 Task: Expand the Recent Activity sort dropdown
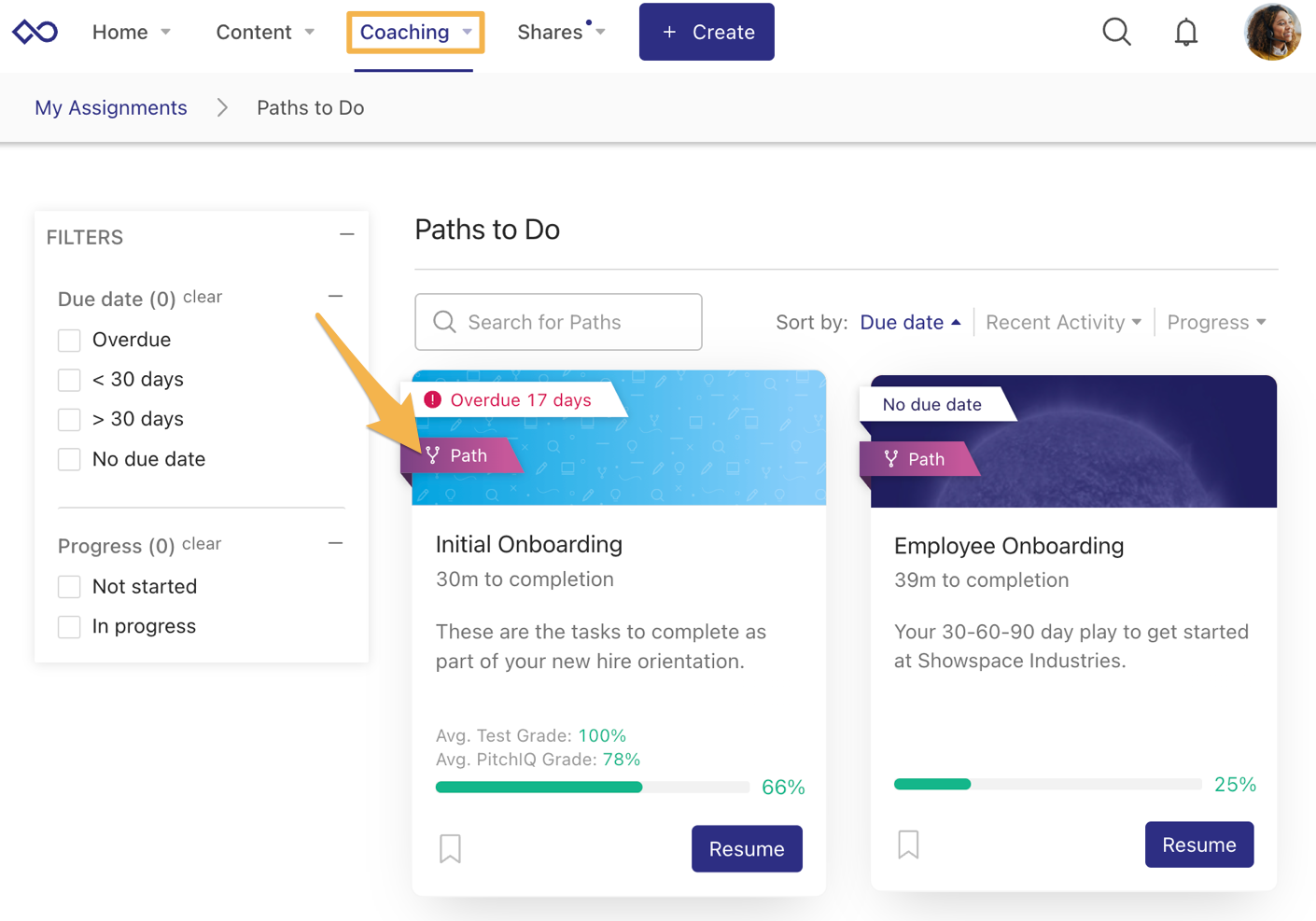1062,322
